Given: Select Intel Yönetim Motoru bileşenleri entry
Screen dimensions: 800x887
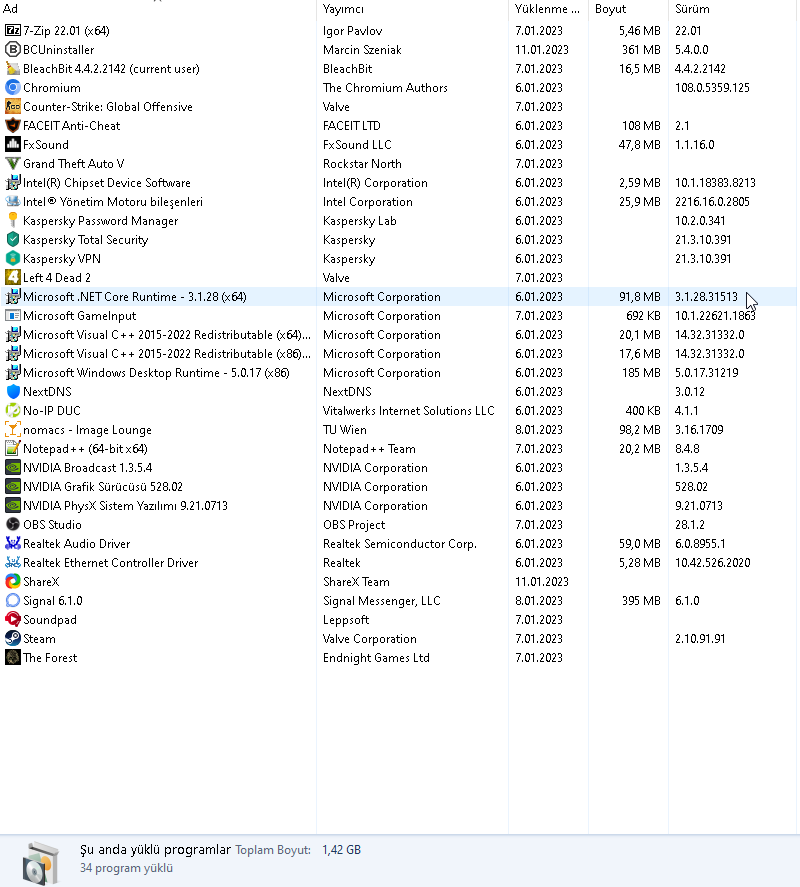Looking at the screenshot, I should 399,201.
